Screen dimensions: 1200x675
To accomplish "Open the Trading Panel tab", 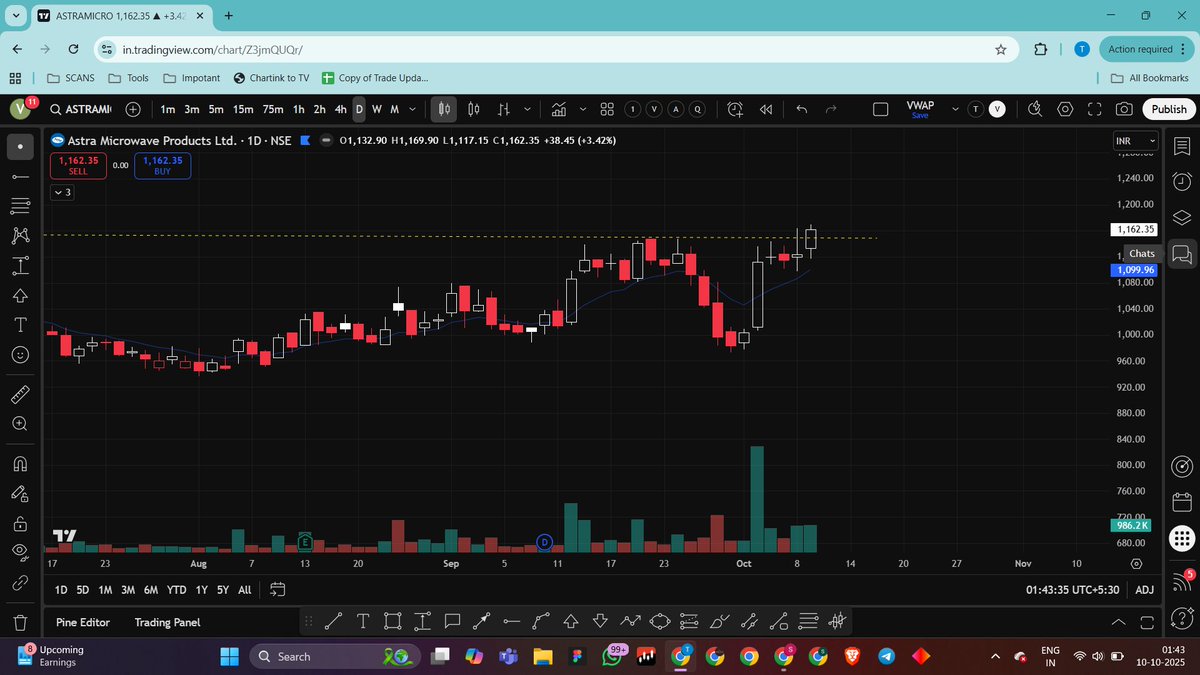I will pos(165,622).
